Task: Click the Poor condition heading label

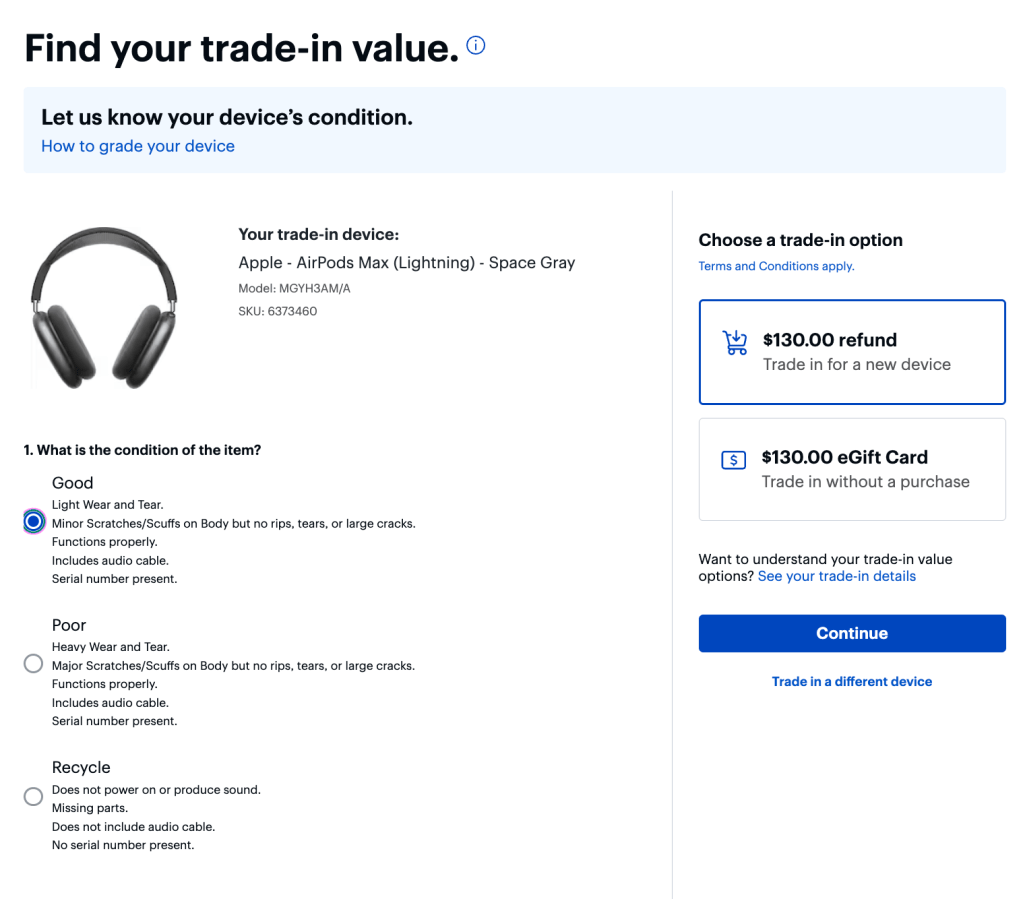Action: (x=69, y=625)
